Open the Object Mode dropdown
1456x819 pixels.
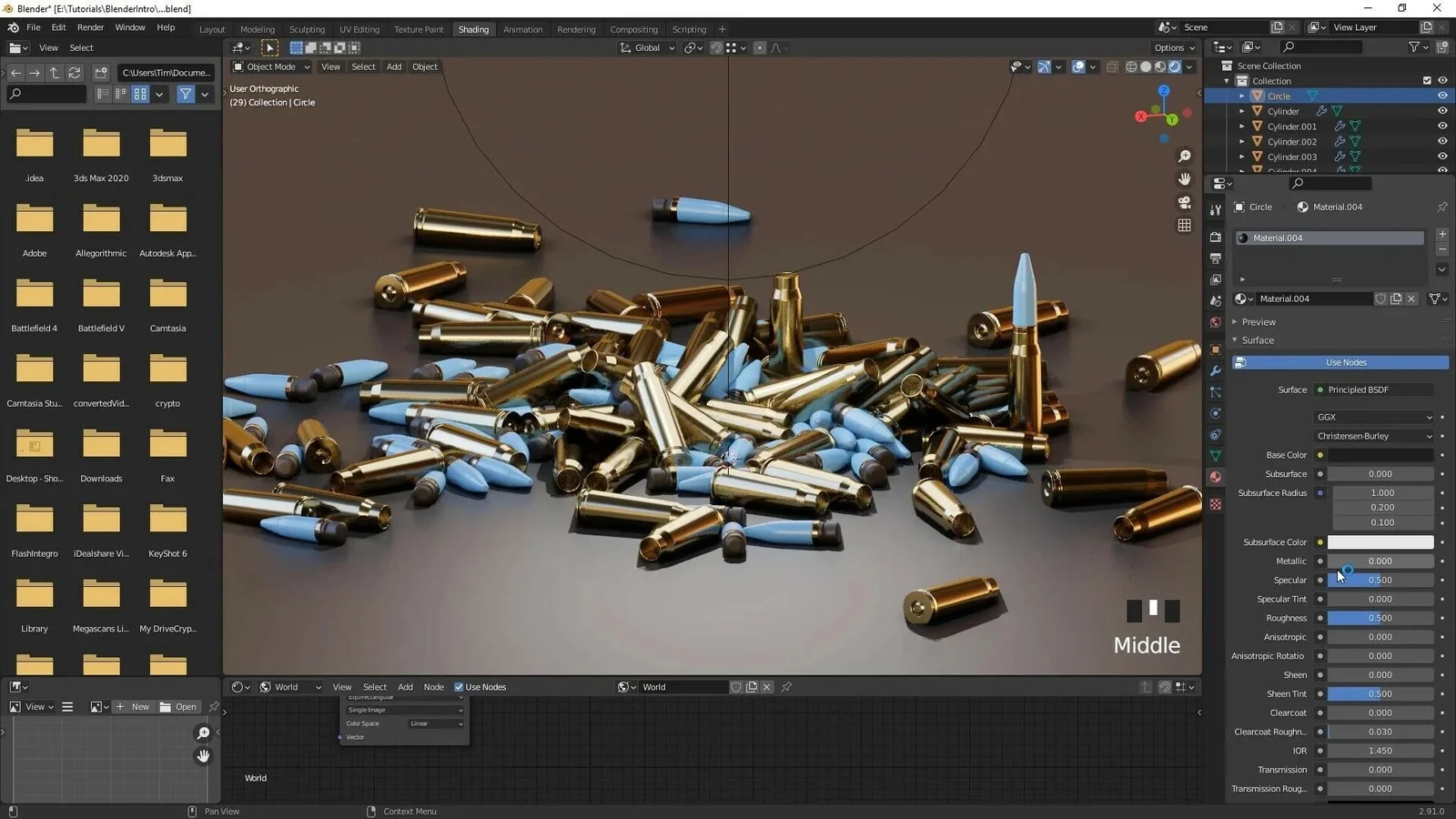pos(269,66)
